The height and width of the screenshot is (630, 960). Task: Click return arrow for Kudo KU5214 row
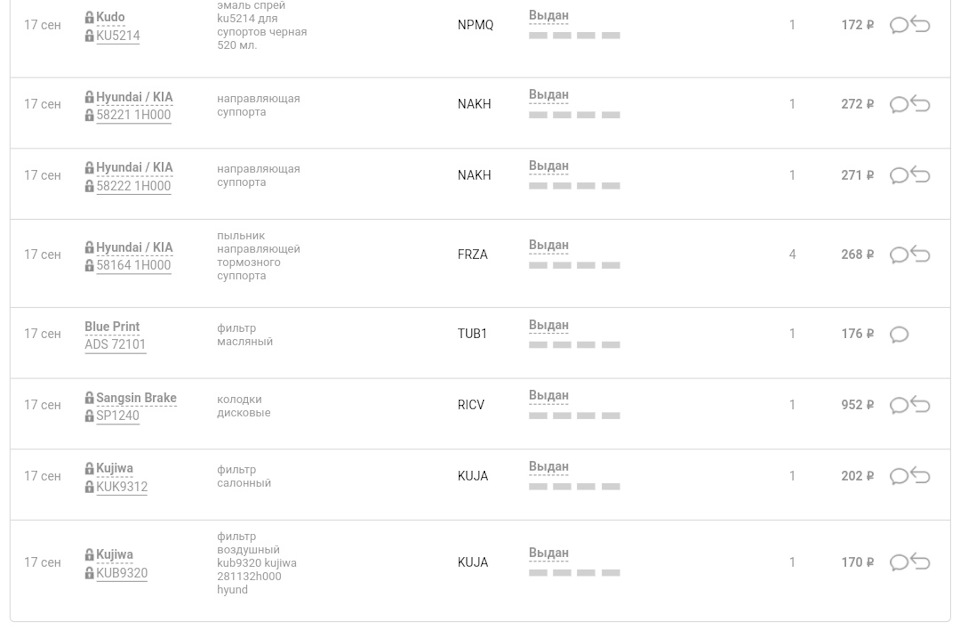tap(920, 24)
